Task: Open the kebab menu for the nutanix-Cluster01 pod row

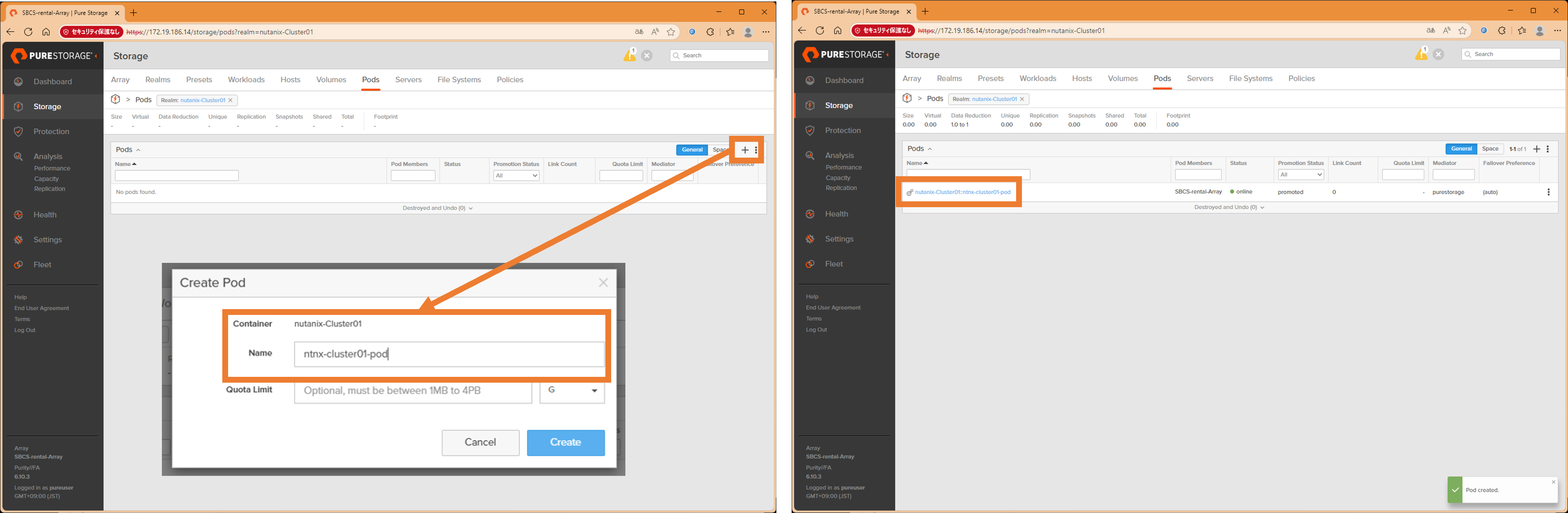Action: click(x=1548, y=192)
